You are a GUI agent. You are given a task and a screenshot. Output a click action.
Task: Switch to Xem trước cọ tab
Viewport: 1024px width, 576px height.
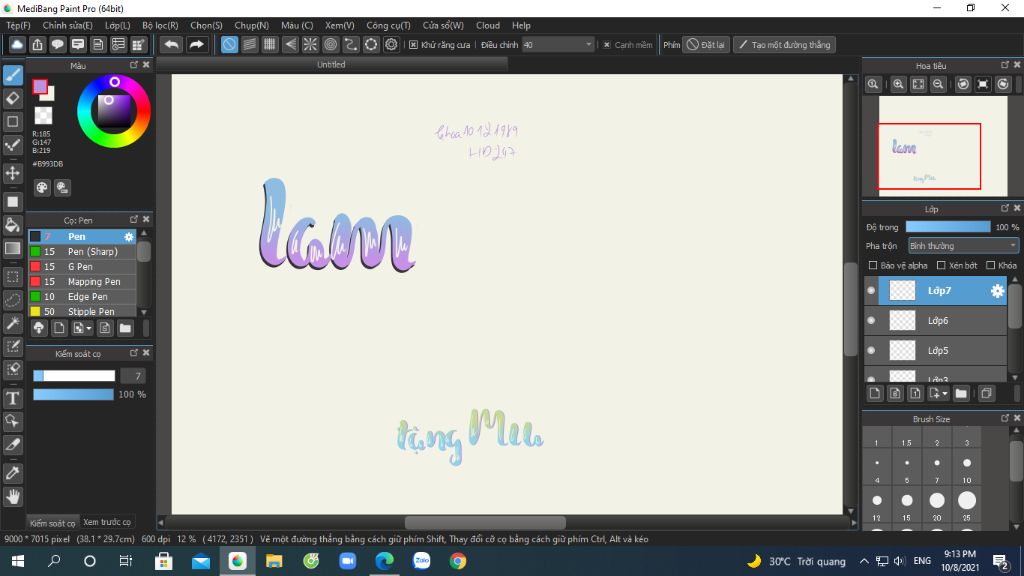tap(106, 522)
